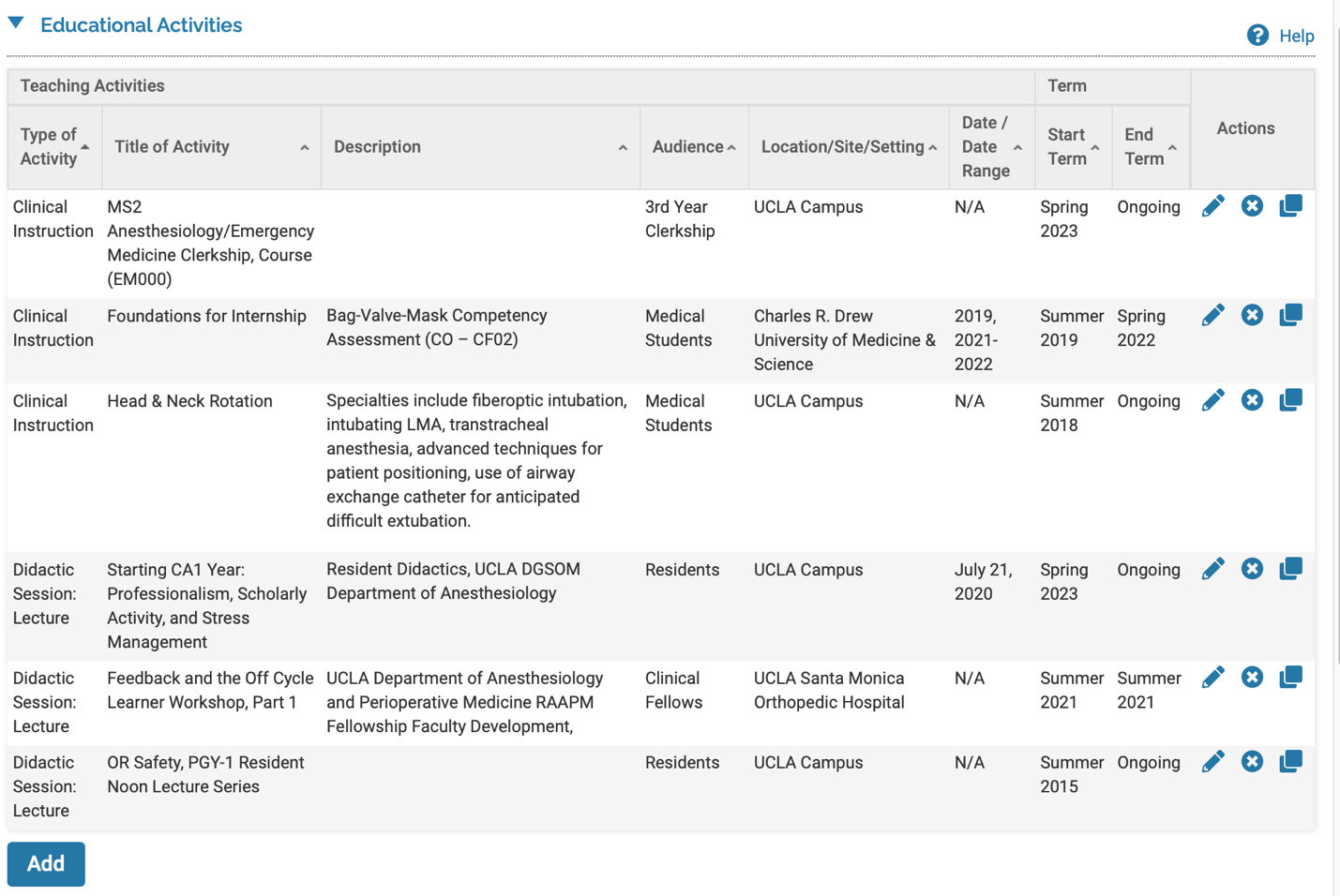This screenshot has height=896, width=1340.
Task: Delete the Starting CA1 Year lecture row
Action: point(1252,569)
